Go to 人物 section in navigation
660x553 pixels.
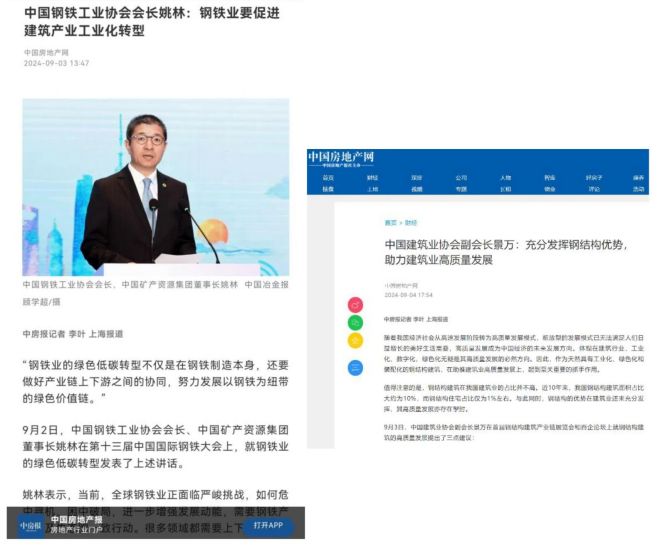505,177
